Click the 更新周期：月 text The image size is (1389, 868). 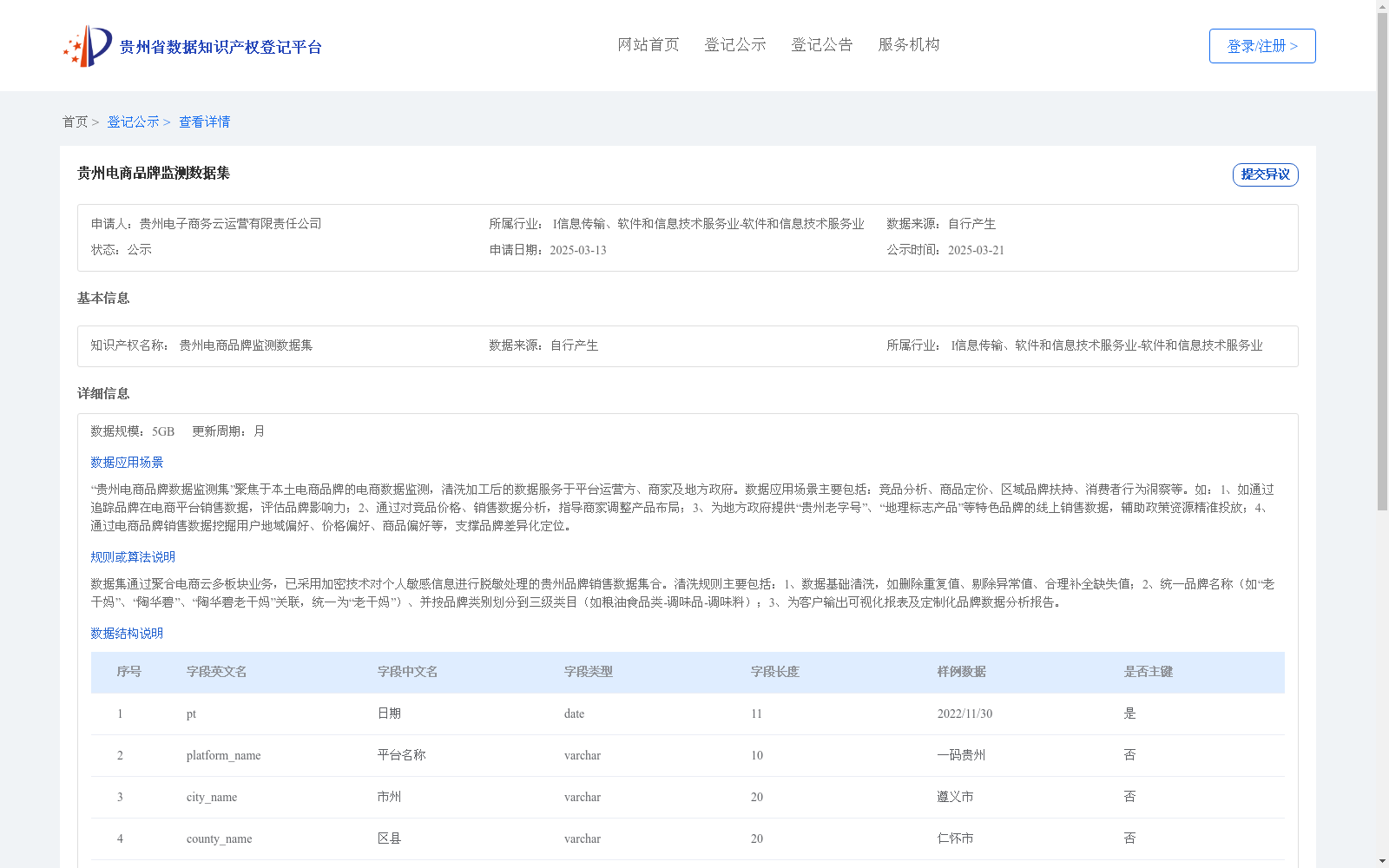tap(228, 431)
